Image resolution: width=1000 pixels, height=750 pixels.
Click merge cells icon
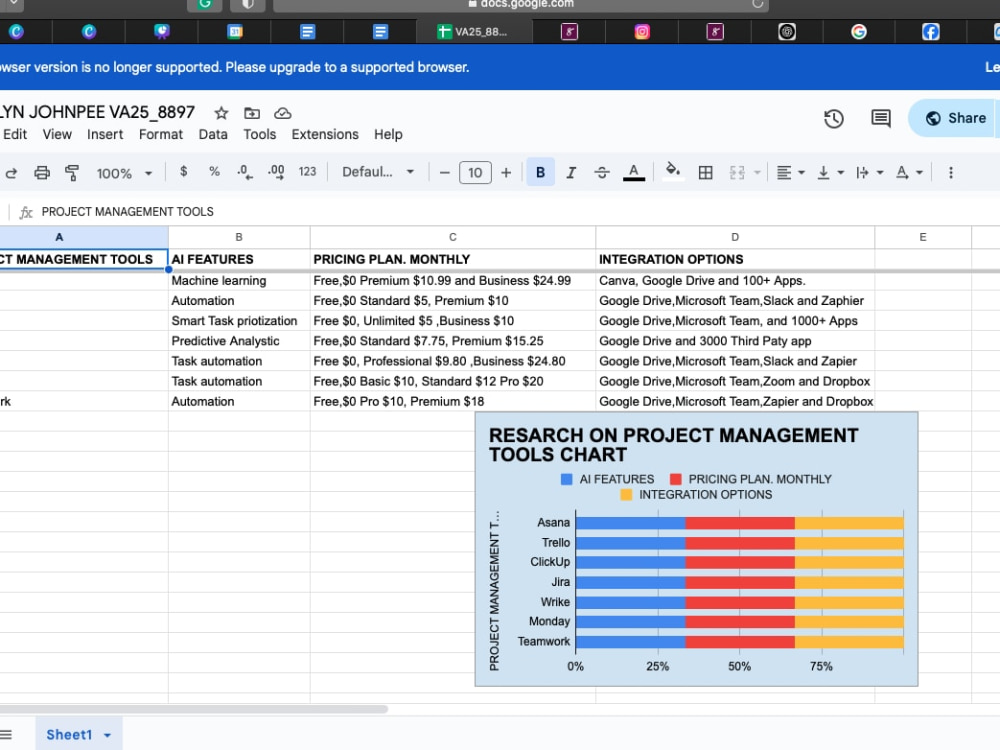click(x=737, y=173)
